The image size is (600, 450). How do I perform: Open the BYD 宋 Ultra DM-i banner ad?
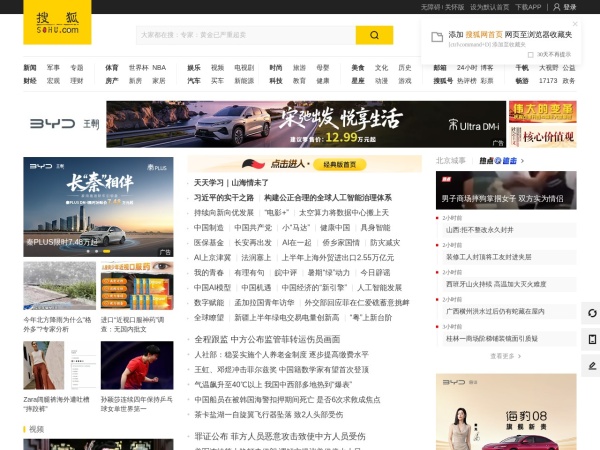pyautogui.click(x=306, y=124)
